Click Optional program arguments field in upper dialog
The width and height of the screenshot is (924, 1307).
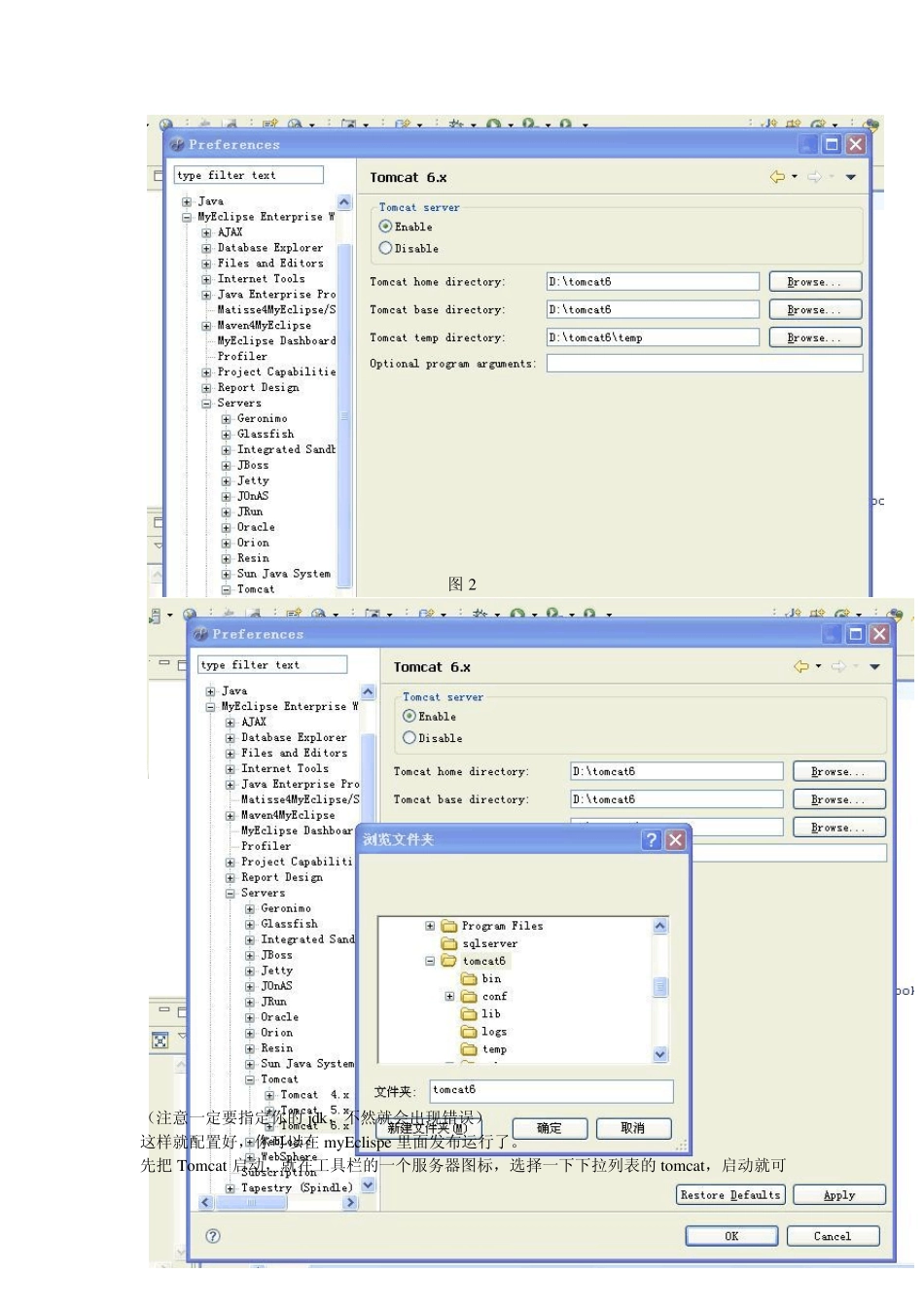pos(704,363)
